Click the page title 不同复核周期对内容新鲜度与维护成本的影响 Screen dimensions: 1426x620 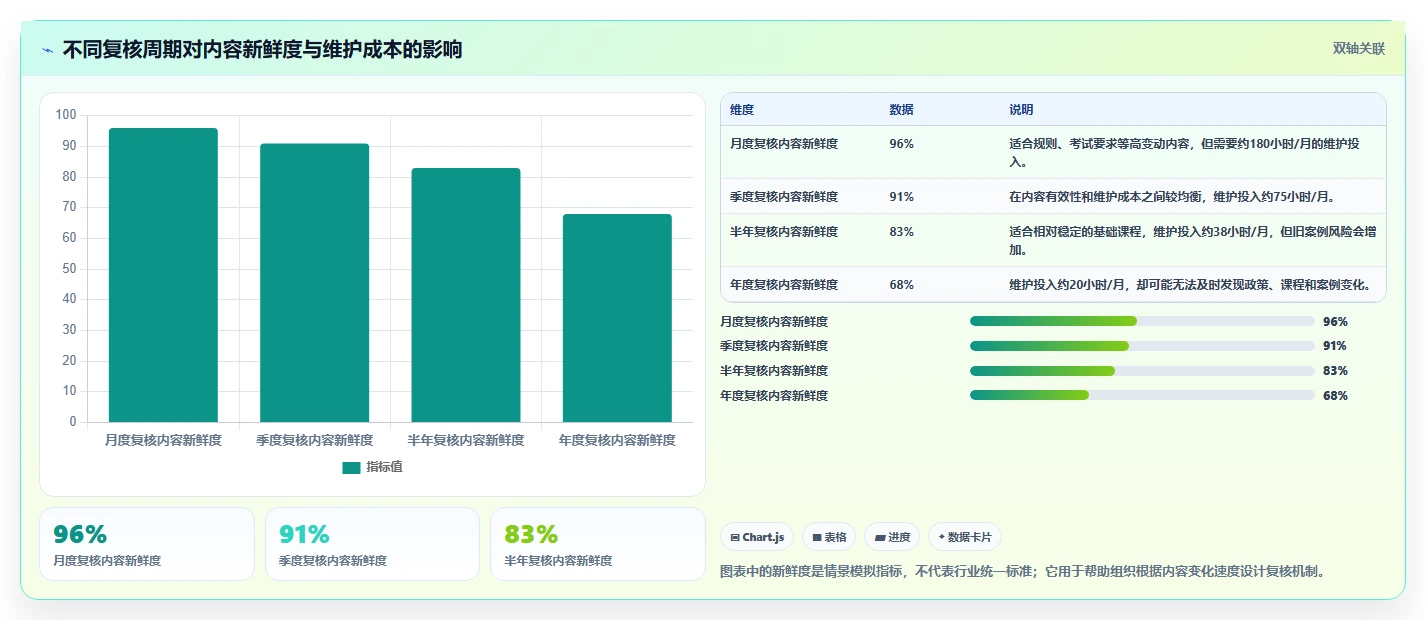tap(262, 49)
